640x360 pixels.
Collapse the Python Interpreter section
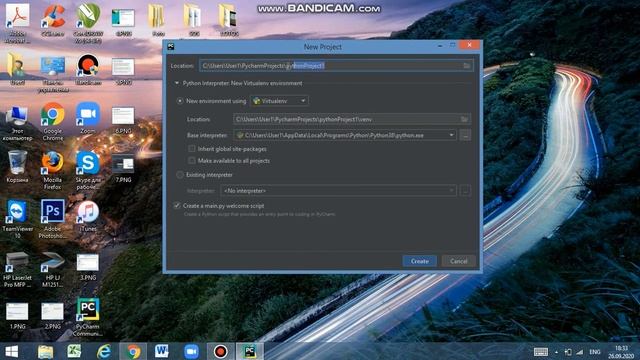177,83
